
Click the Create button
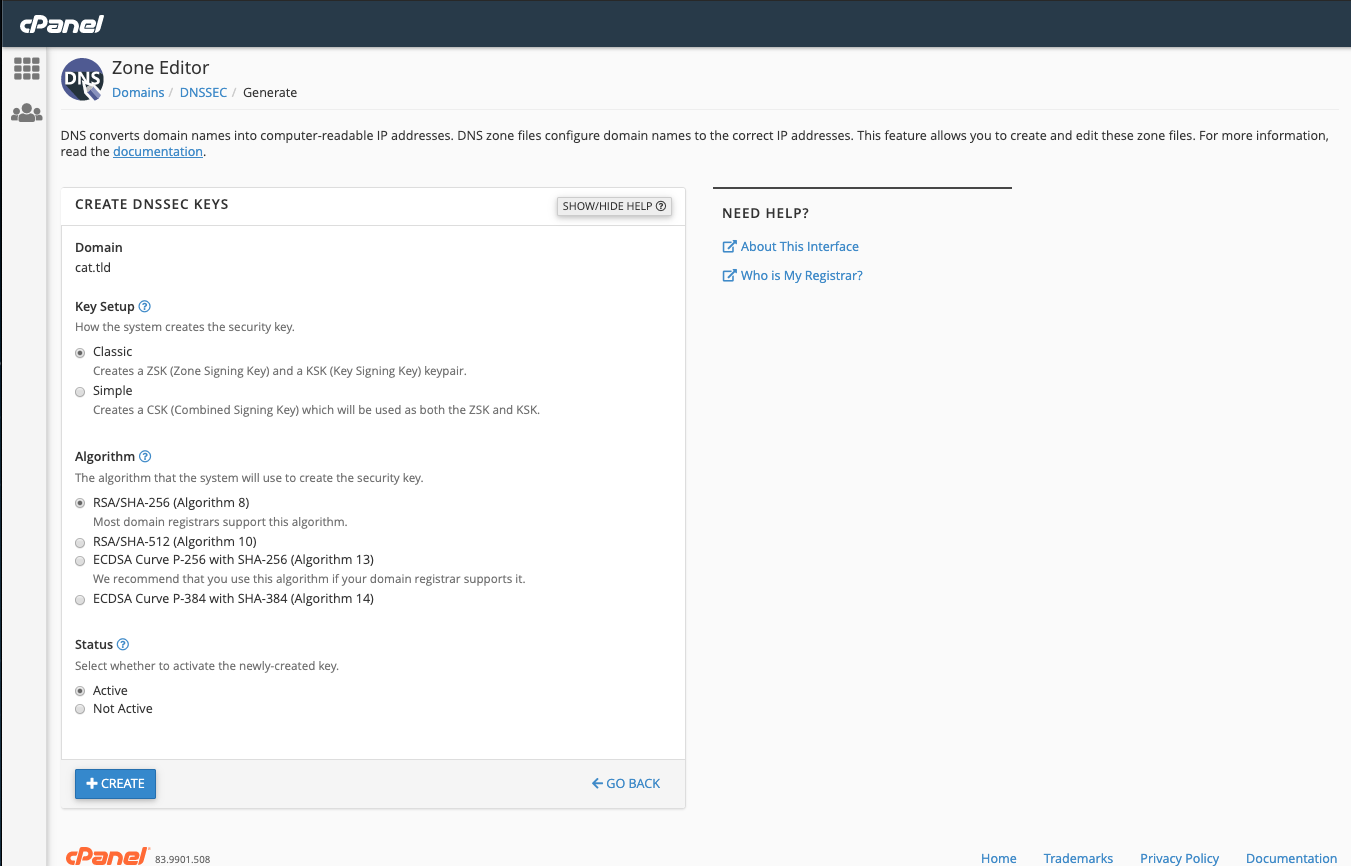pyautogui.click(x=115, y=784)
